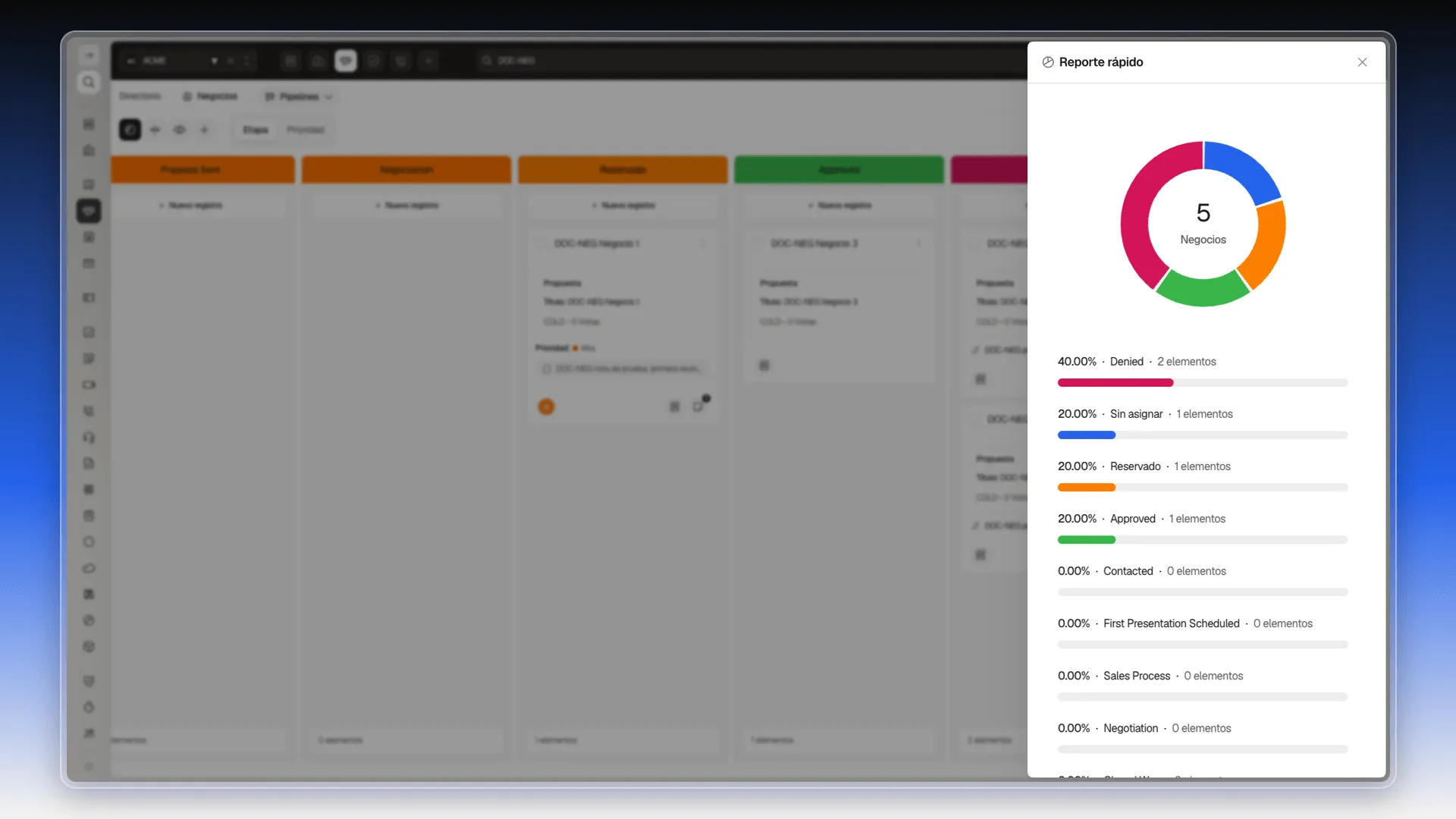
Task: Go to Directorio breadcrumb
Action: click(x=140, y=96)
